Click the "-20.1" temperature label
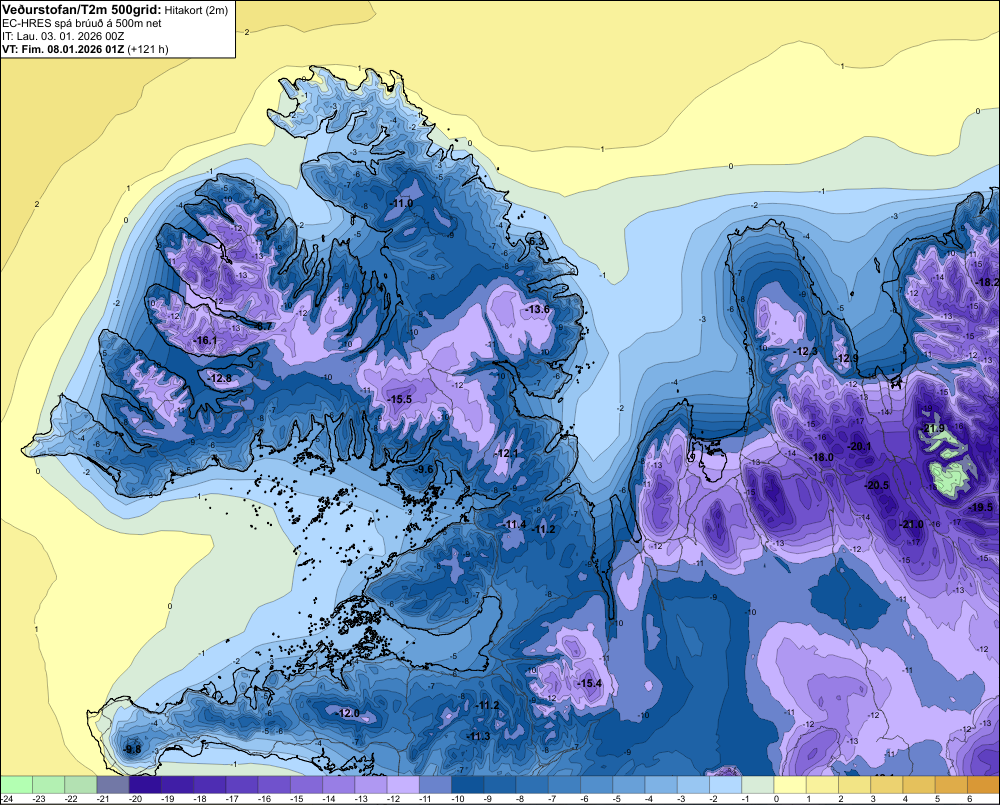Screen dimensions: 1000x805 [x=859, y=446]
